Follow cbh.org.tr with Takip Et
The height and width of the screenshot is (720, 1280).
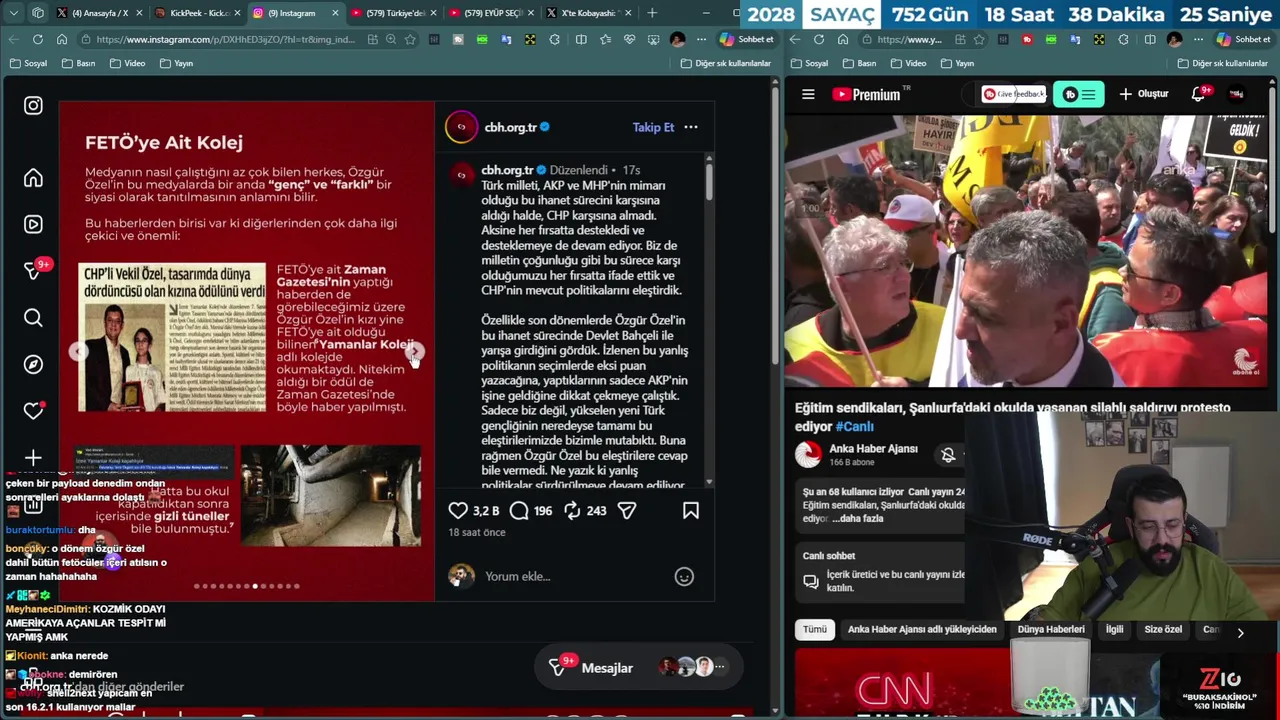click(x=653, y=127)
